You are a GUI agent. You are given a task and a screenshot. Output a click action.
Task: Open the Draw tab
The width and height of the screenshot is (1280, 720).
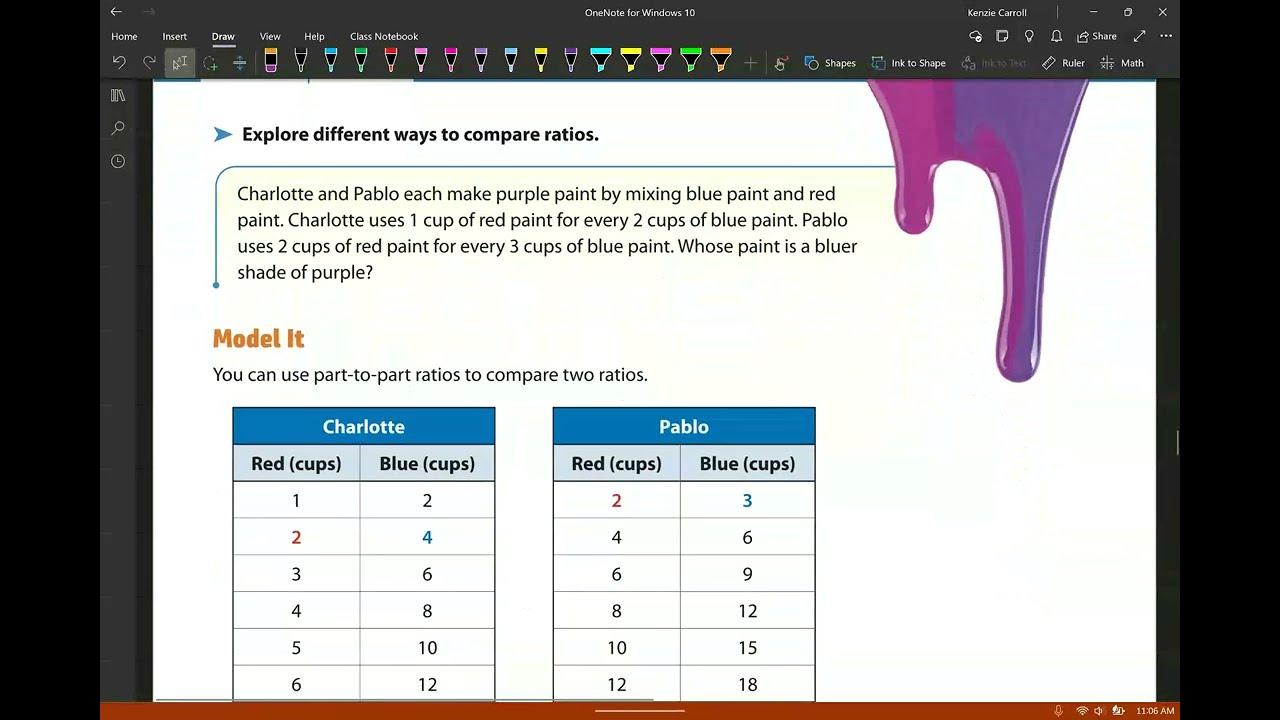223,37
